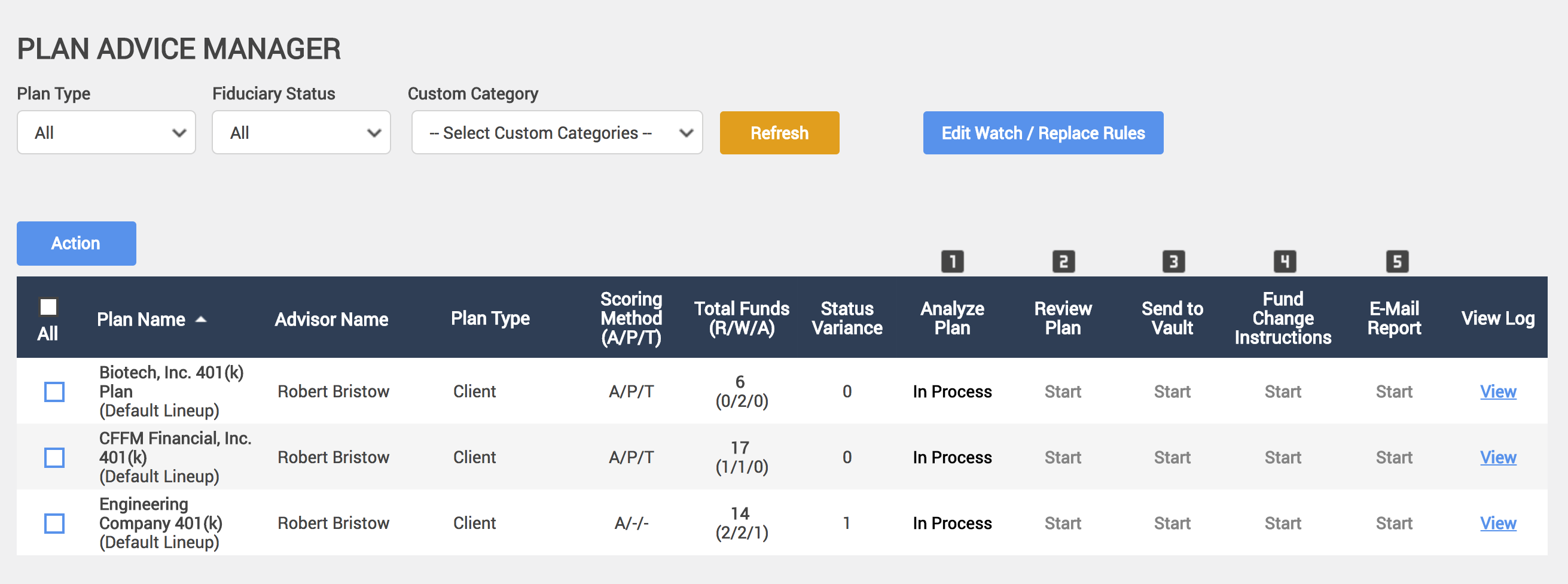
Task: Open the Fiduciary Status dropdown
Action: pos(301,132)
